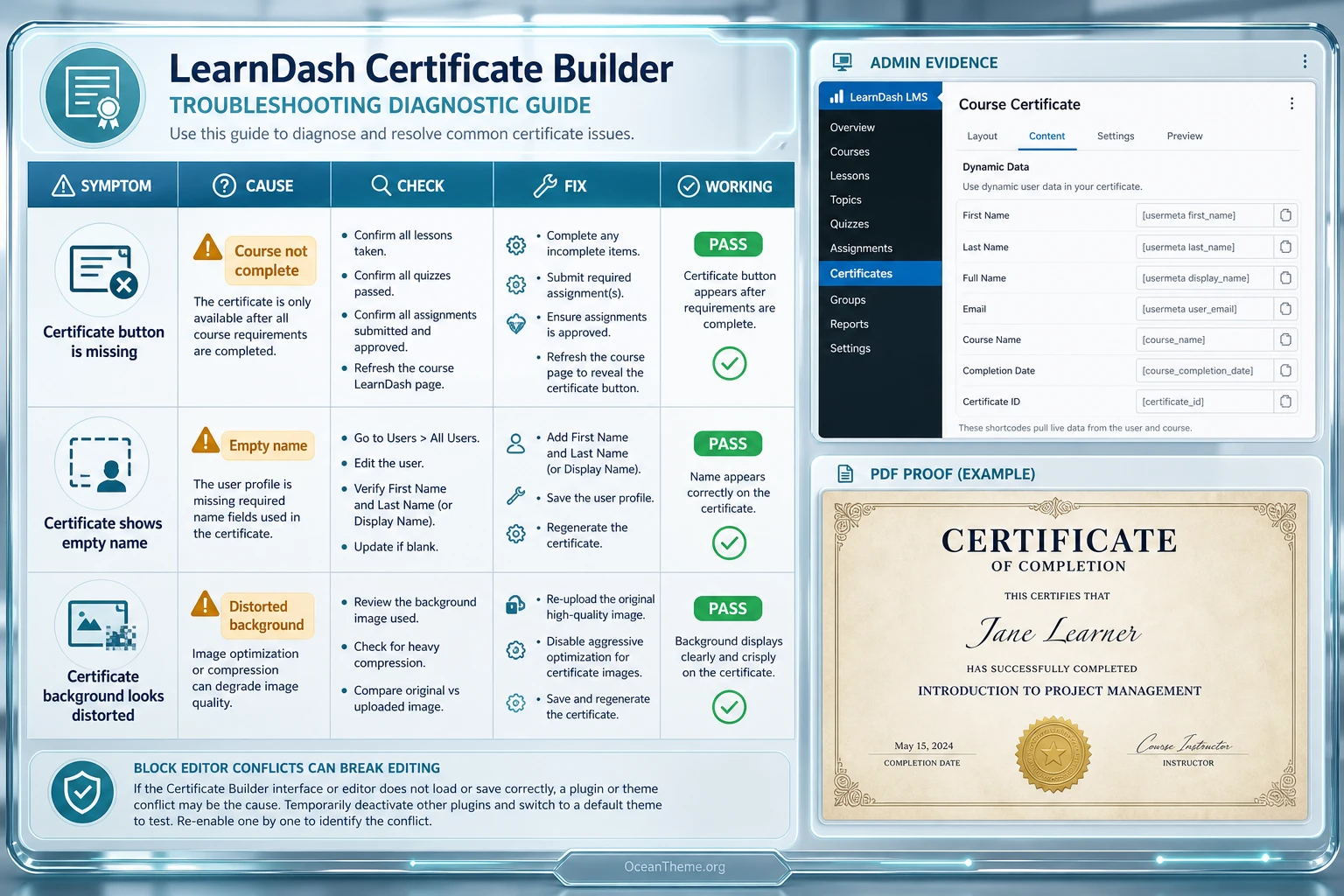
Task: Click the green checkmark under Background displays clearly
Action: pyautogui.click(x=729, y=707)
